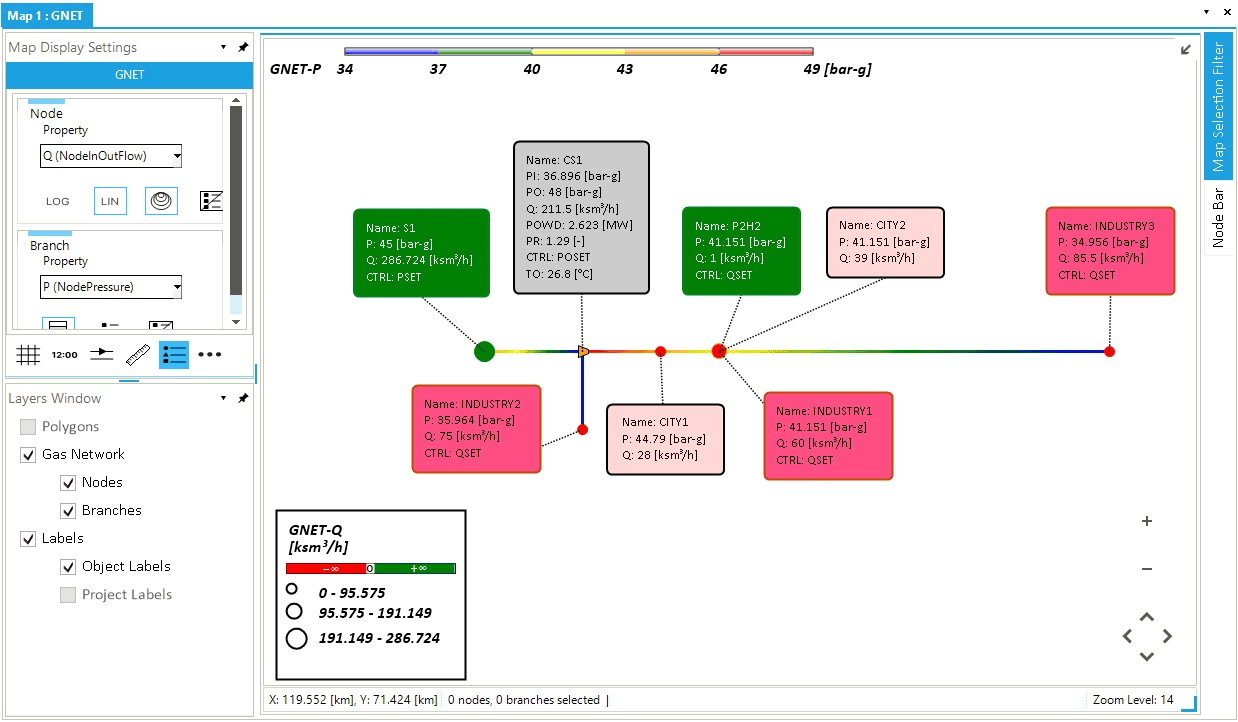Screen dimensions: 1238x722
Task: Open the three-dots more options
Action: [210, 354]
